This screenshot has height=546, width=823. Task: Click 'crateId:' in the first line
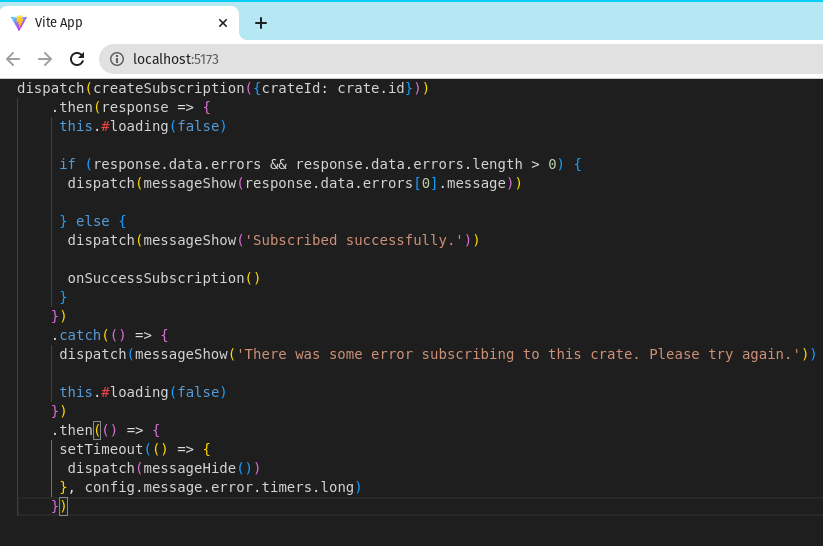point(295,88)
